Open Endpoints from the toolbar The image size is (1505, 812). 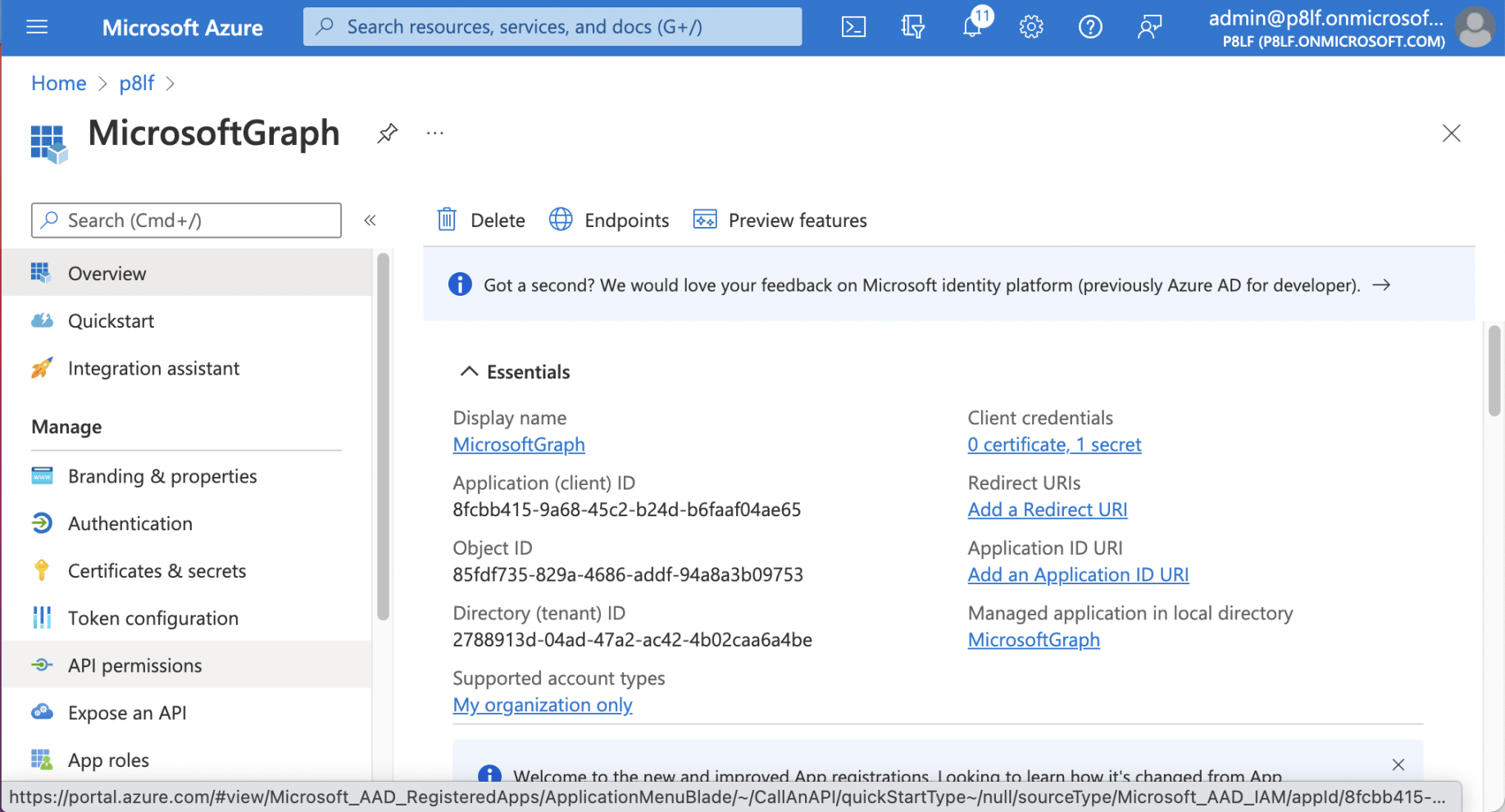point(609,220)
